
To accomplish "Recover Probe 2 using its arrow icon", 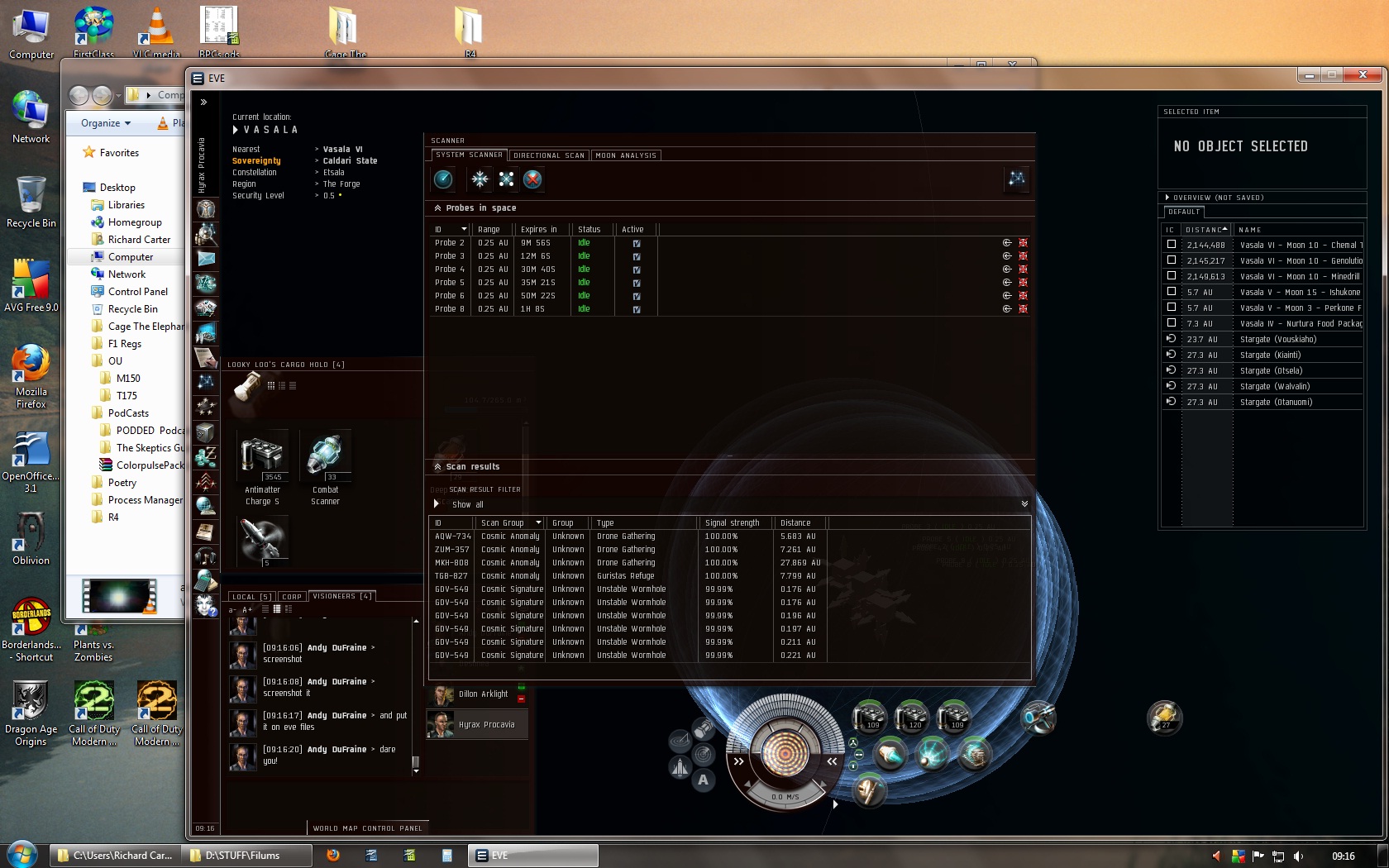I will tap(1007, 243).
